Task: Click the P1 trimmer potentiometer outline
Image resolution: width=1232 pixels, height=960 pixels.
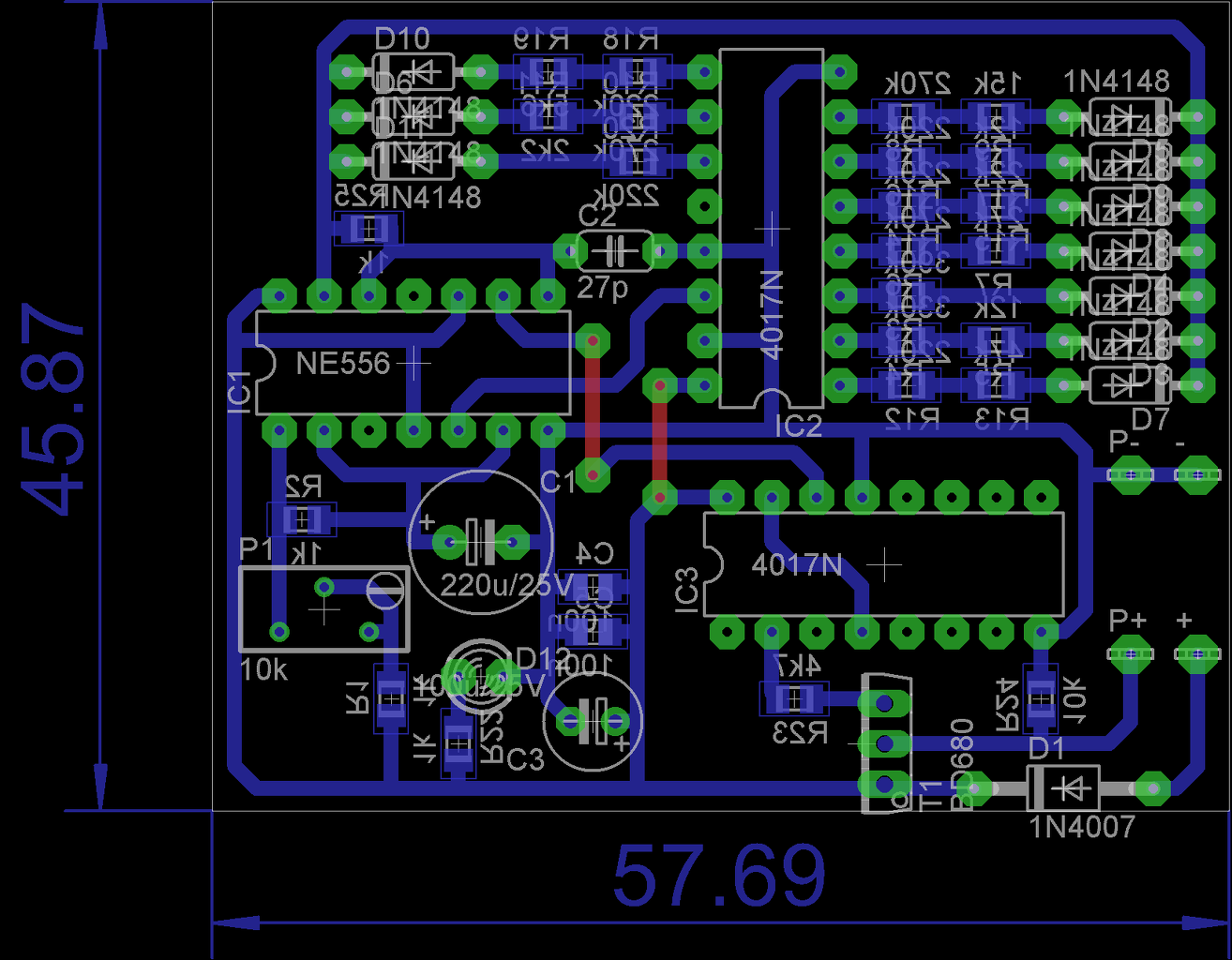Action: click(324, 608)
